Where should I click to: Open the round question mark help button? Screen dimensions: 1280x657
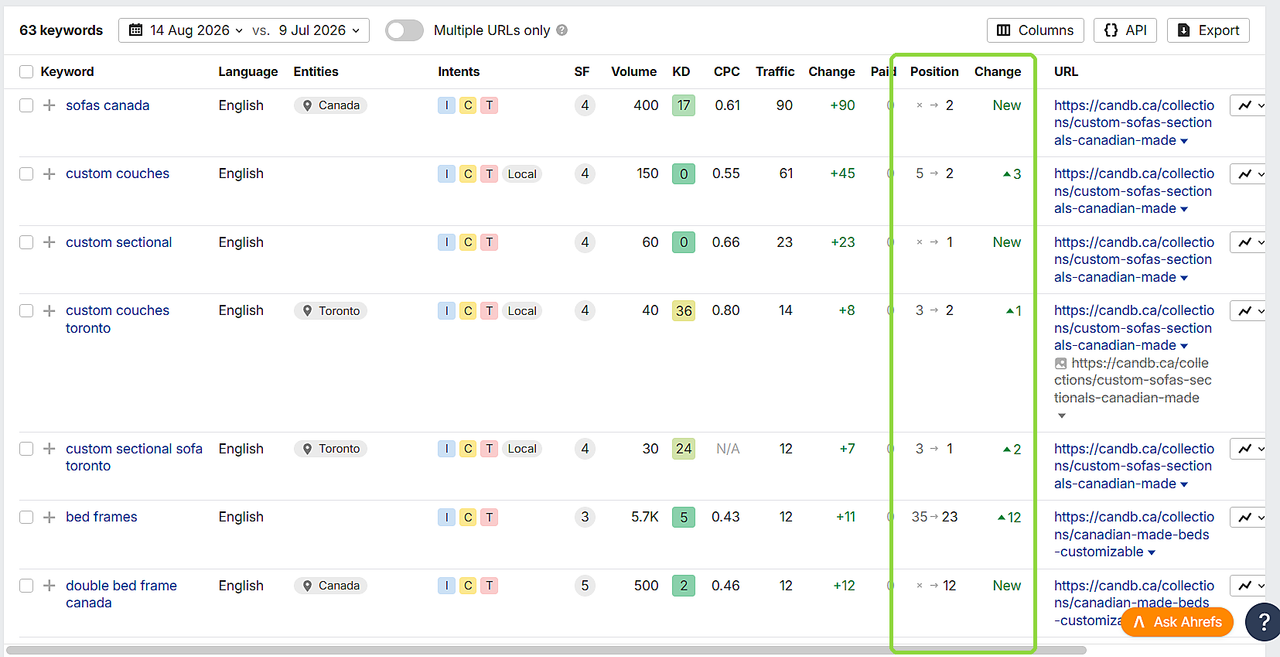pyautogui.click(x=1263, y=621)
